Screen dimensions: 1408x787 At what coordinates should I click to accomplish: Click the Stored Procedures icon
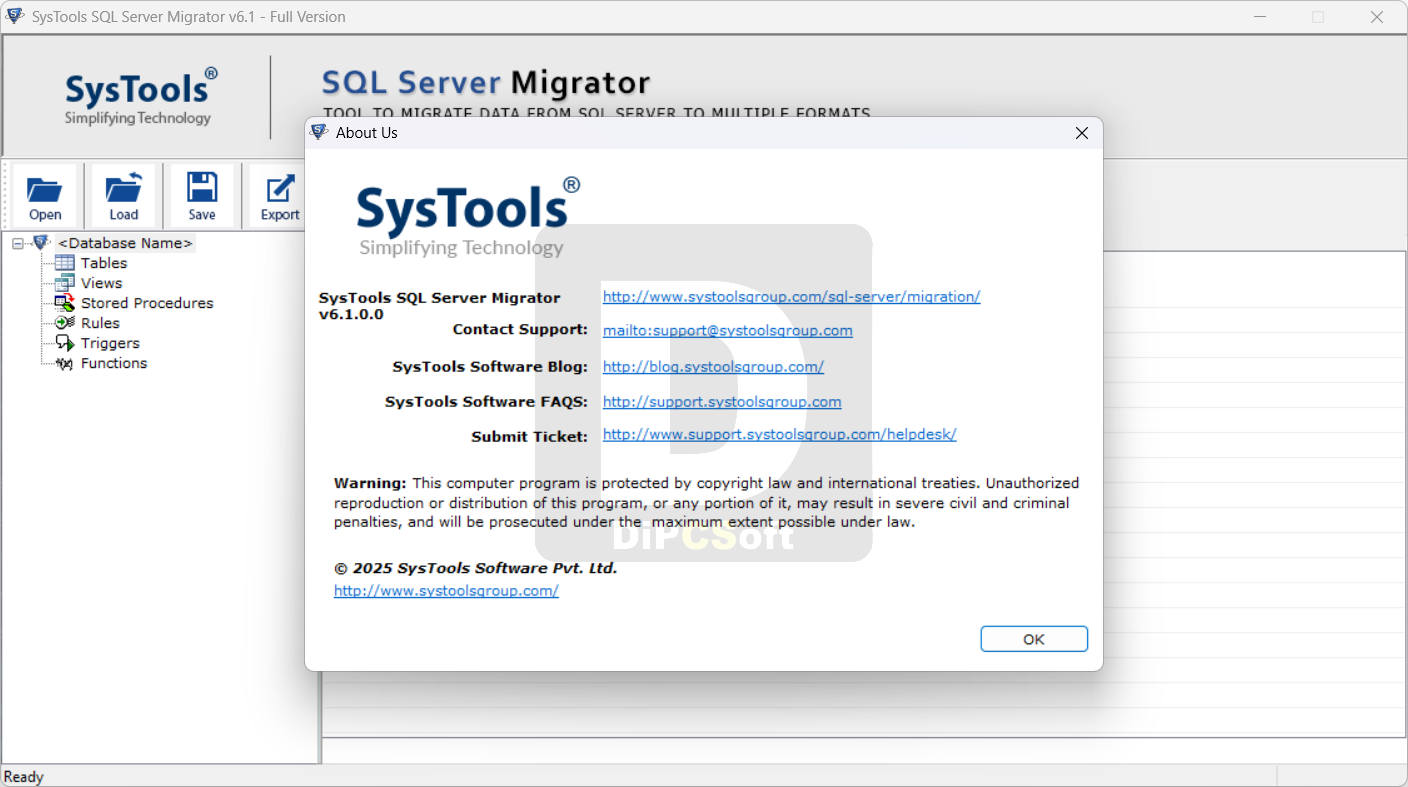click(65, 303)
